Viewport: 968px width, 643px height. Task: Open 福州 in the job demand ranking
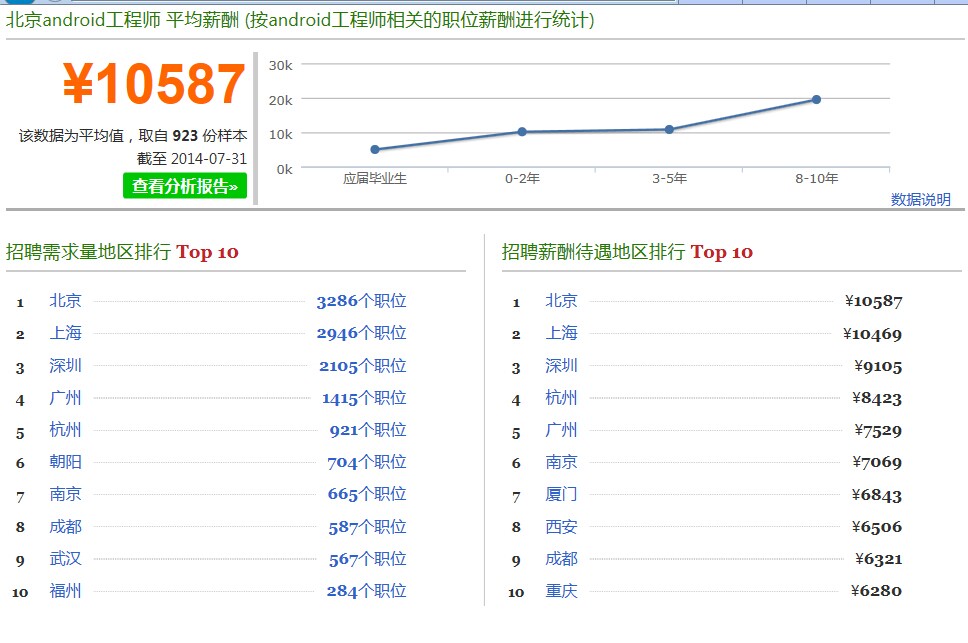[65, 591]
